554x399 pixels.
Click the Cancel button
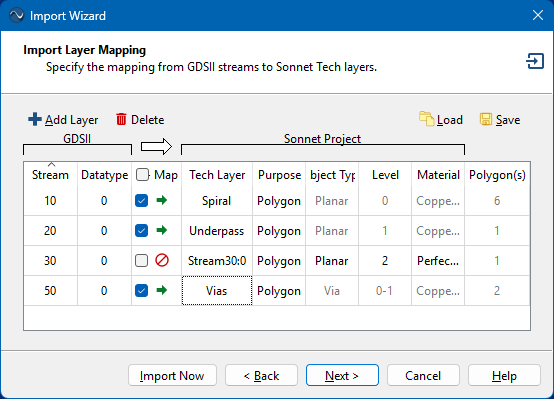click(423, 375)
